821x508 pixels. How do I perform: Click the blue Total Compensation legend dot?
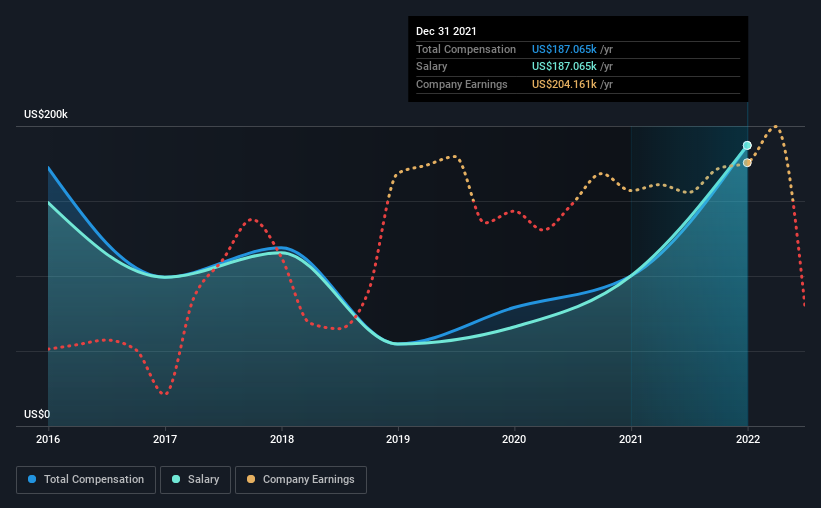(32, 479)
